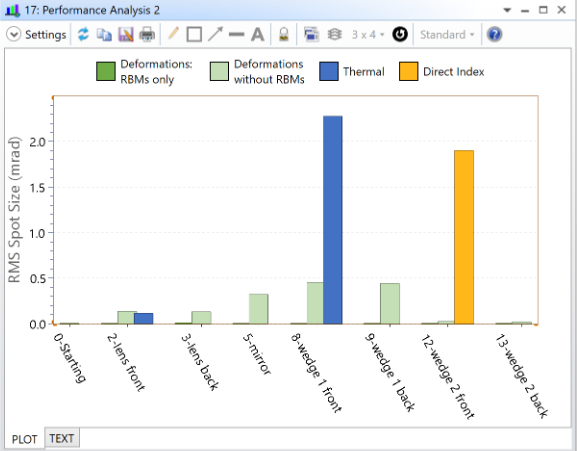
Task: Click the Deformations without RBMs legend swatch
Action: [x=219, y=72]
